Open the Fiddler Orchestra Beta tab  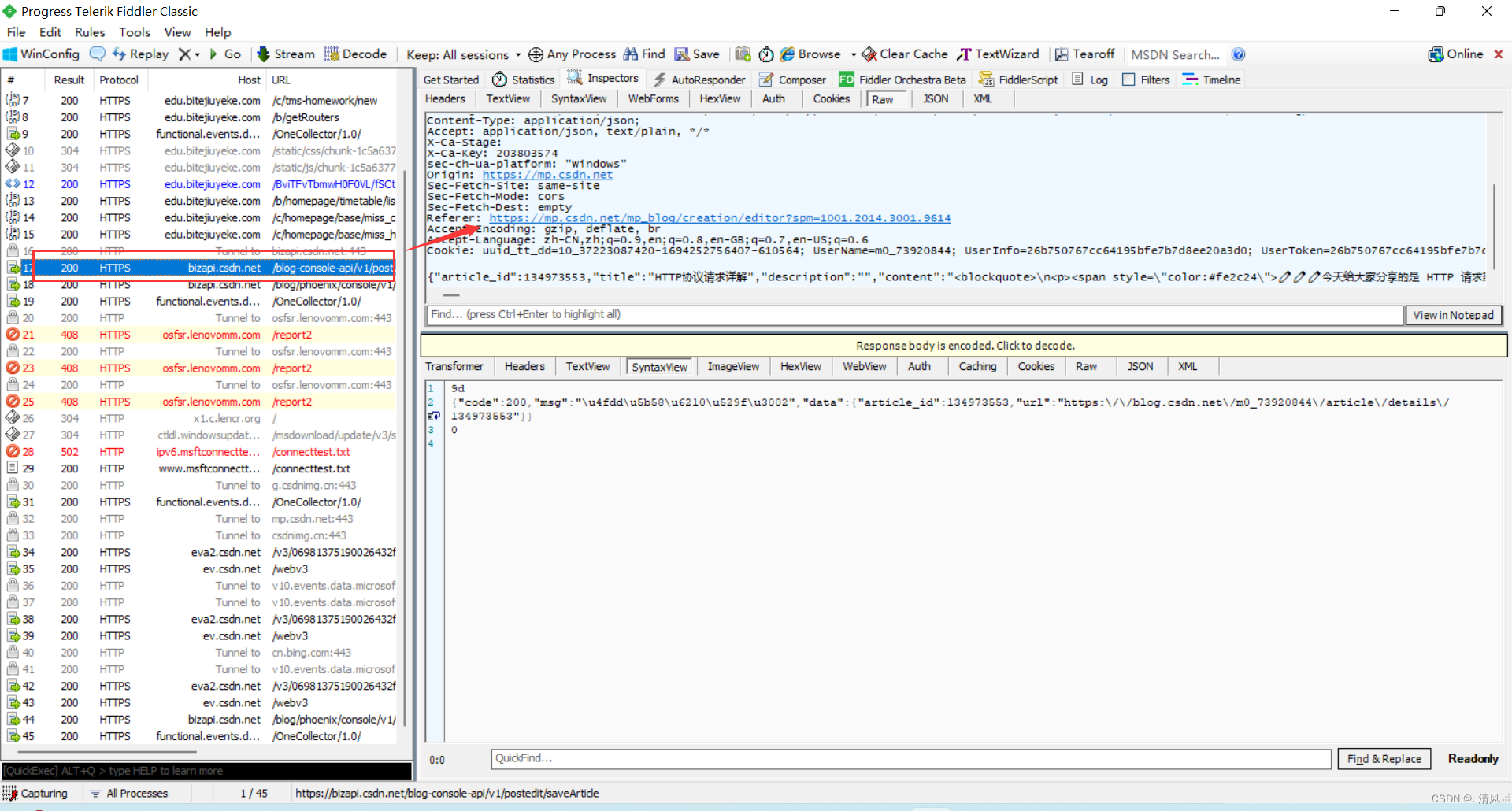tap(902, 80)
